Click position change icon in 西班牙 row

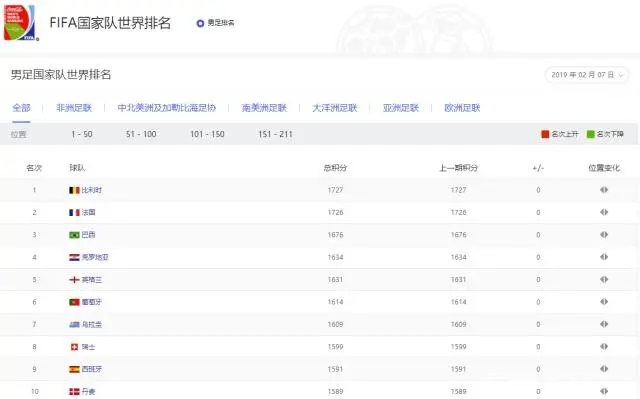(x=604, y=369)
